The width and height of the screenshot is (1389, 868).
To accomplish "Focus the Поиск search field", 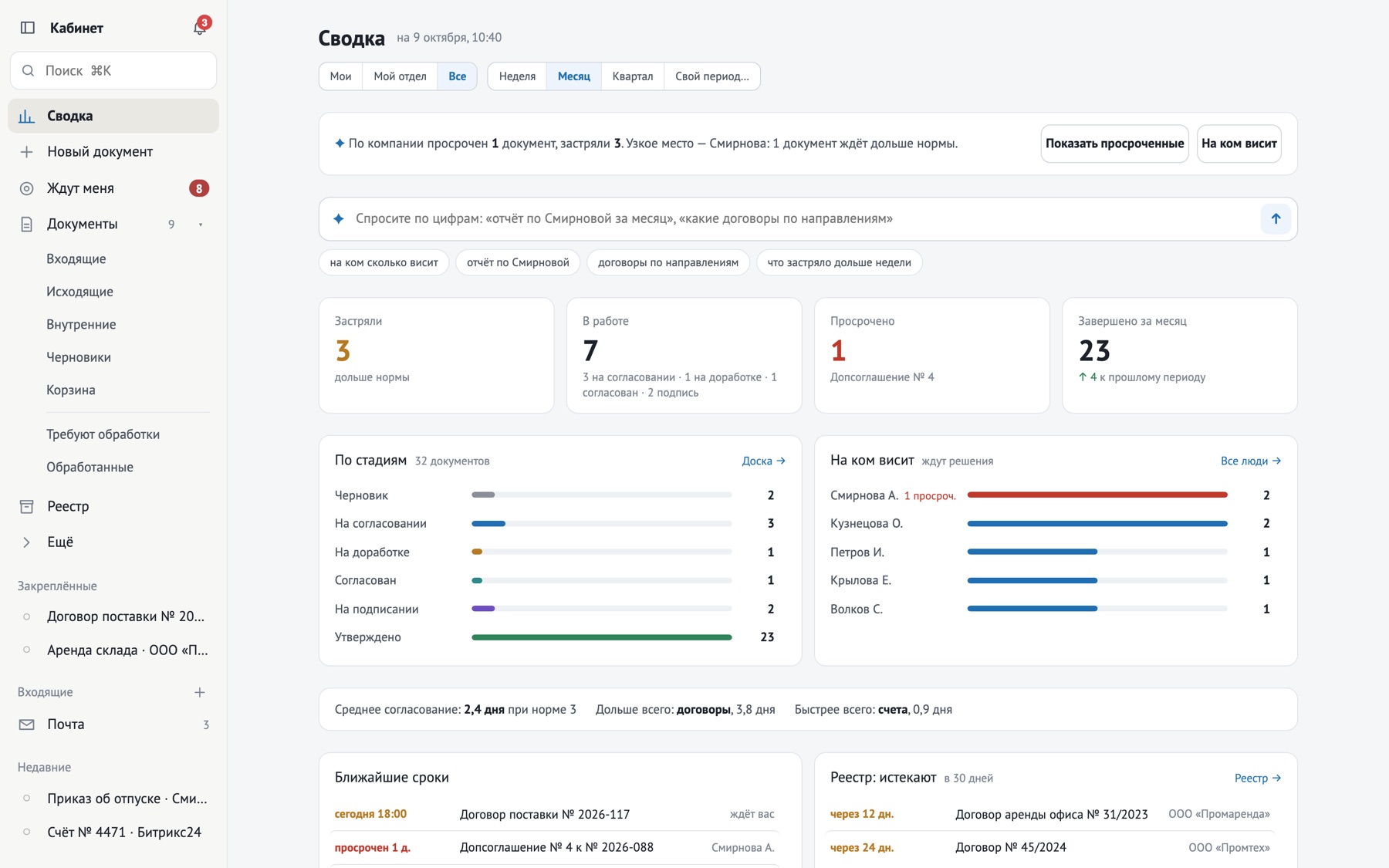I will point(113,71).
